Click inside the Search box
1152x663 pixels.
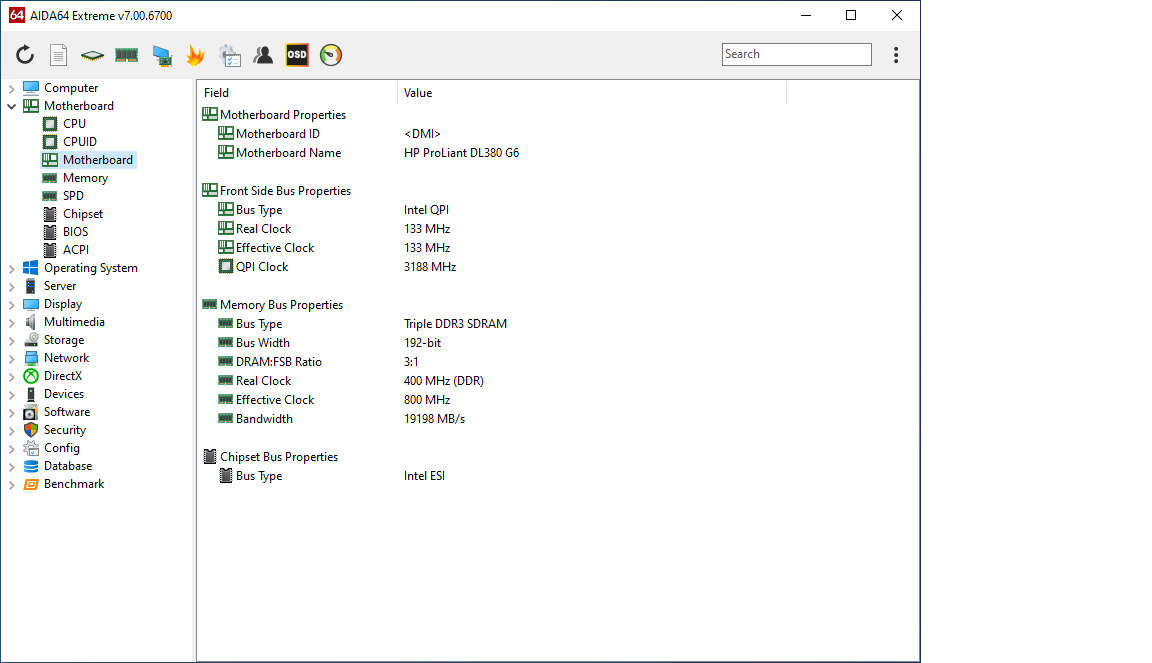coord(796,53)
